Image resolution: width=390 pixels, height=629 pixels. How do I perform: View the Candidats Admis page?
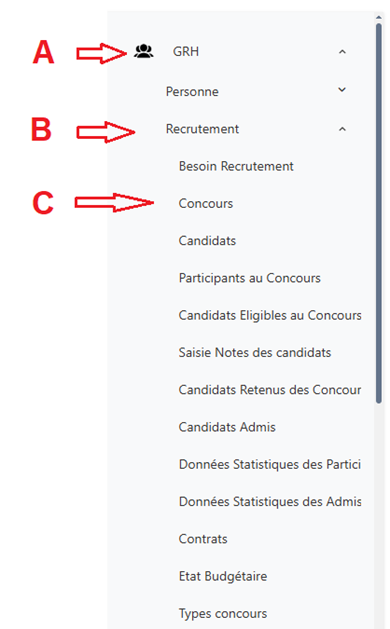(x=227, y=427)
